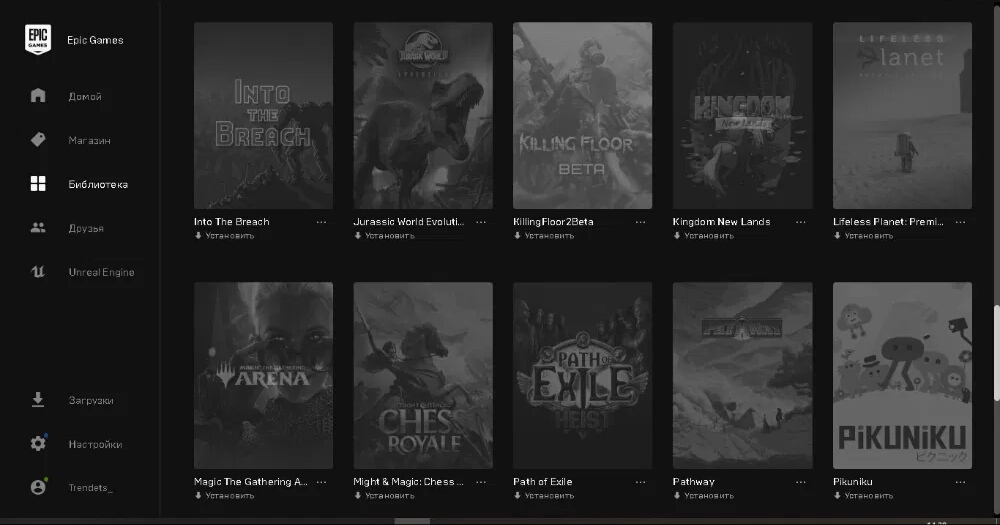Click Установить under KillingFloor2Beta
1000x525 pixels.
[549, 235]
